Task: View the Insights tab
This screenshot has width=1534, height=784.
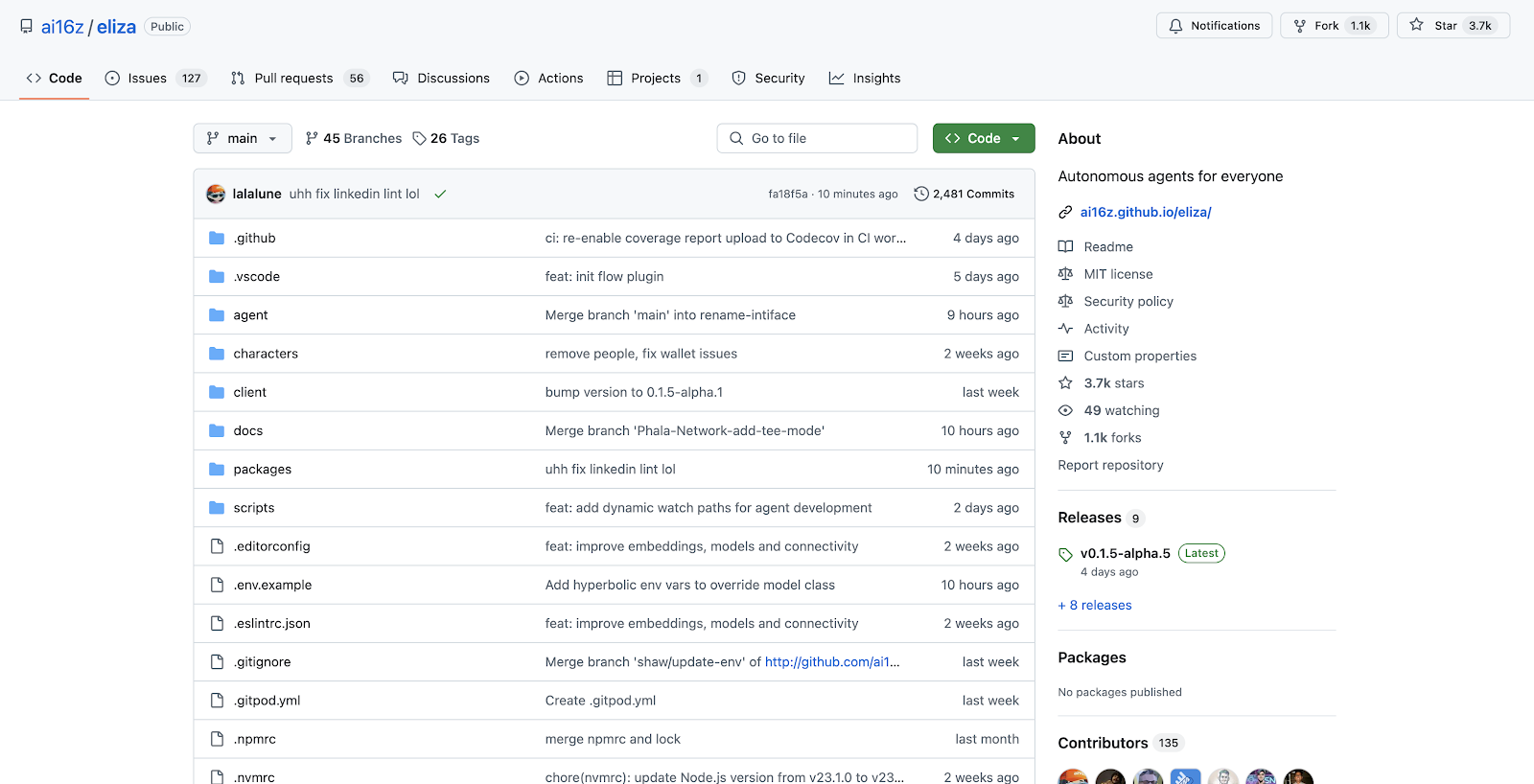Action: point(865,78)
